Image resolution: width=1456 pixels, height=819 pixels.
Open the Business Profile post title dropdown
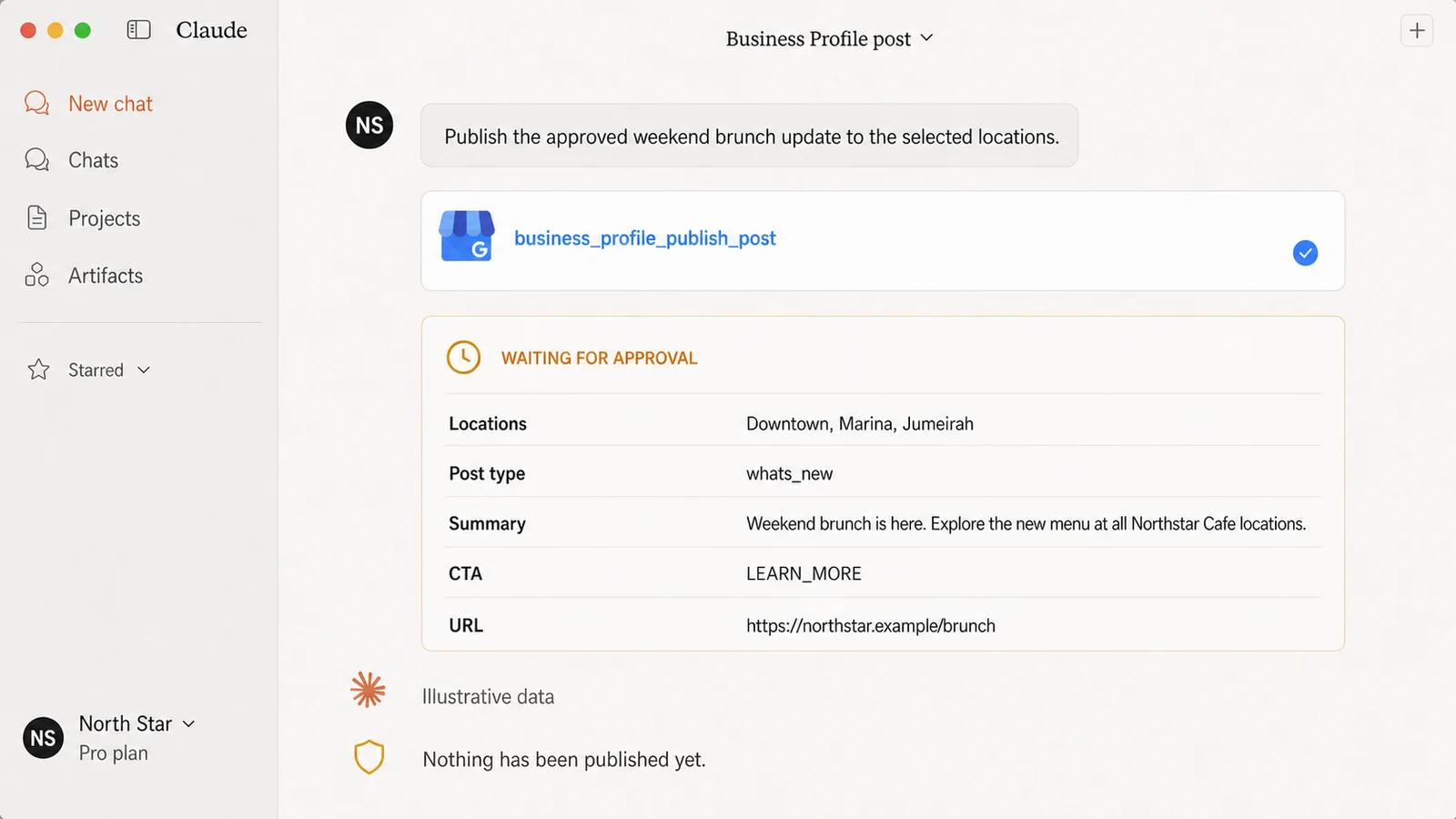829,38
